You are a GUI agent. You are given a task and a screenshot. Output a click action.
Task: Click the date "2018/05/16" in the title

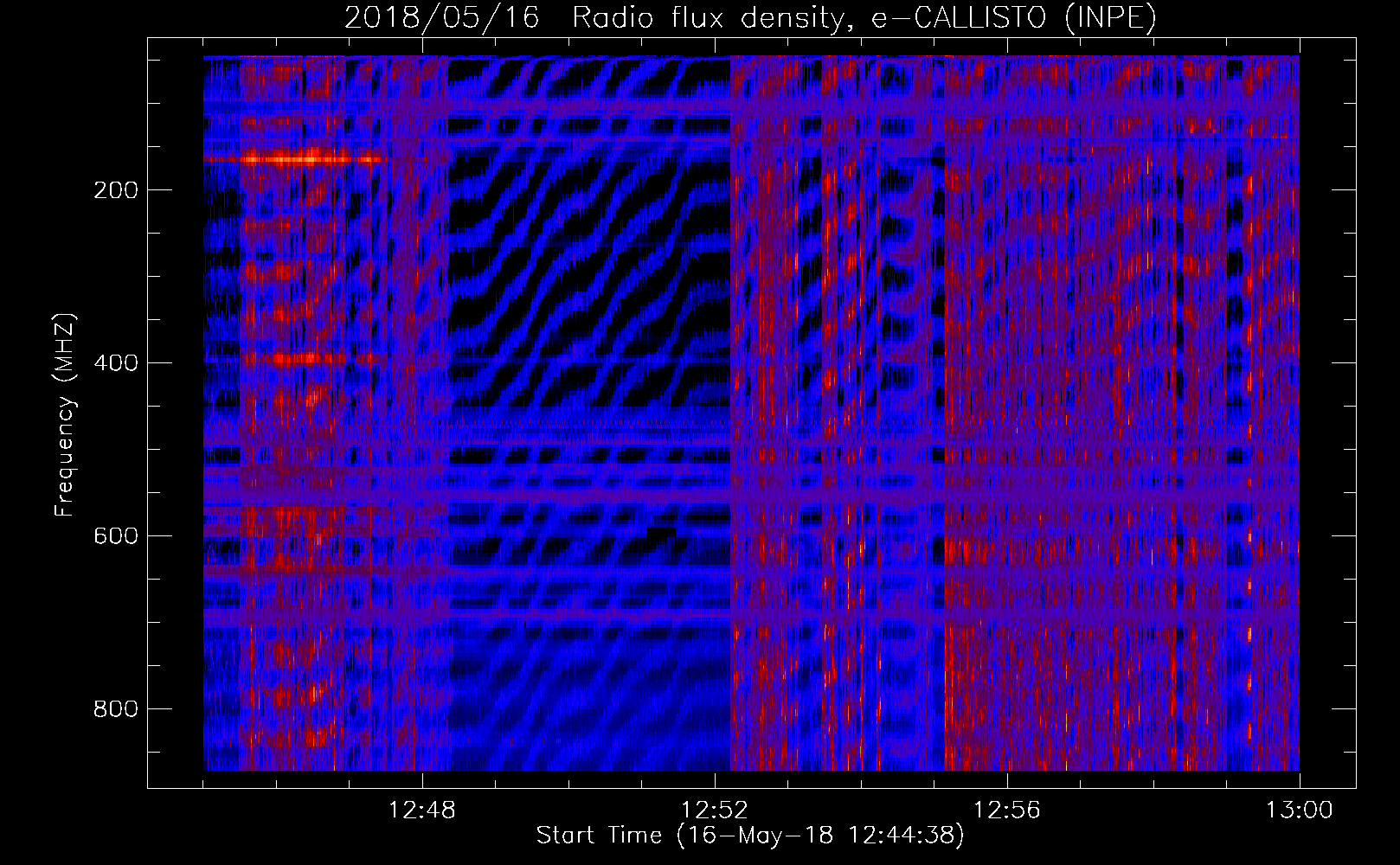pos(442,18)
